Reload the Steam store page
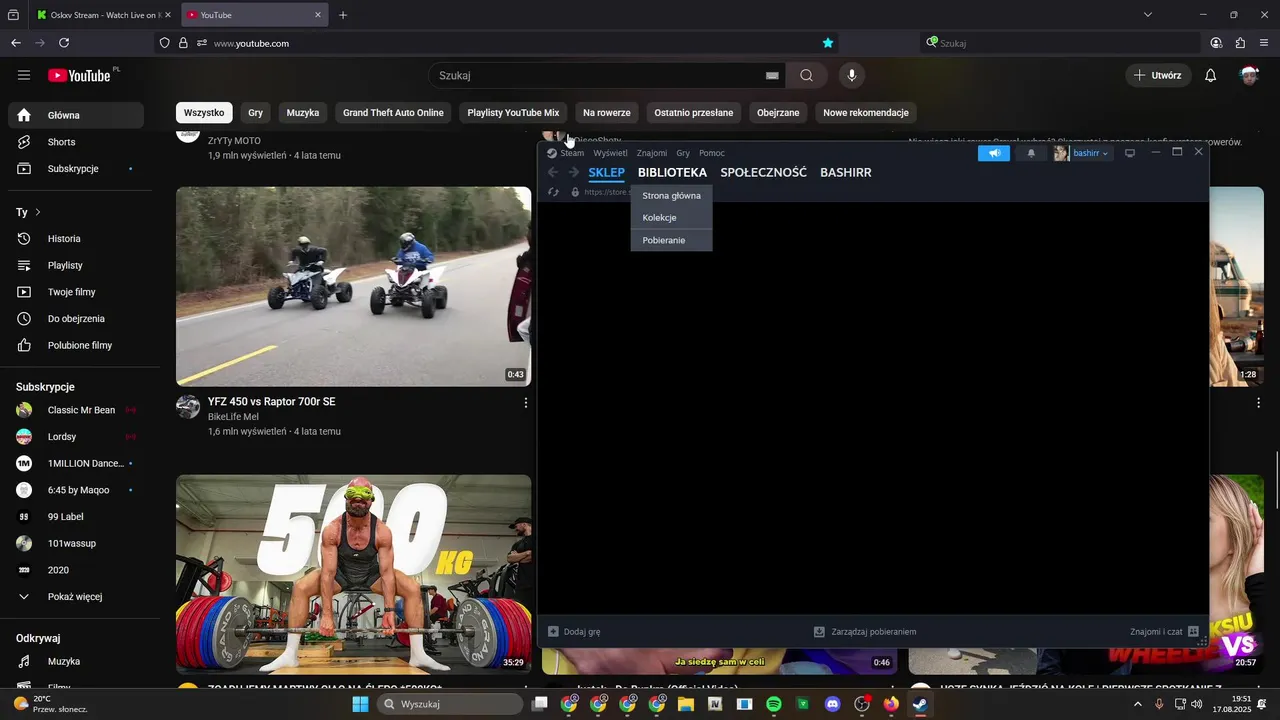The image size is (1280, 720). click(x=553, y=192)
